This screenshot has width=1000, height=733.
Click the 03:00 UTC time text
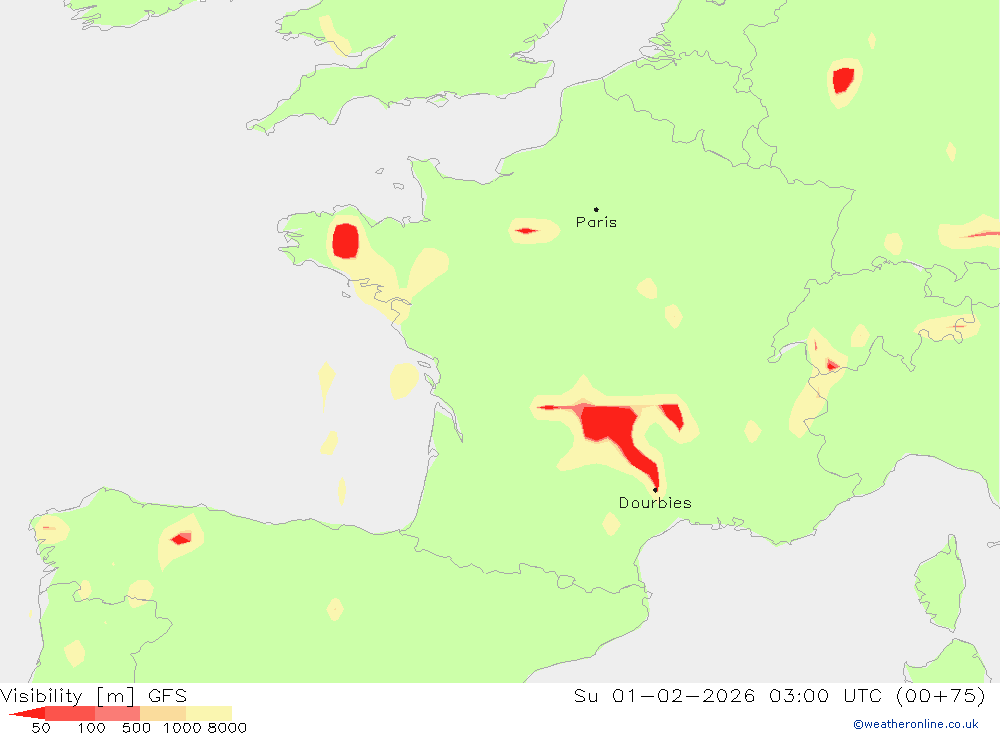825,695
